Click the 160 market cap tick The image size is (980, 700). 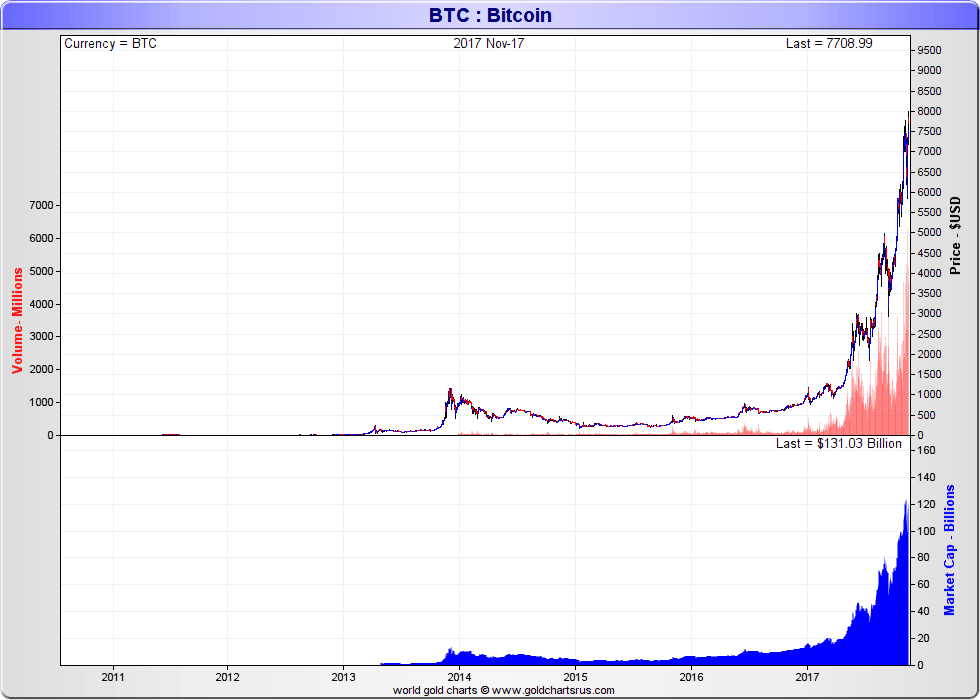(x=926, y=451)
